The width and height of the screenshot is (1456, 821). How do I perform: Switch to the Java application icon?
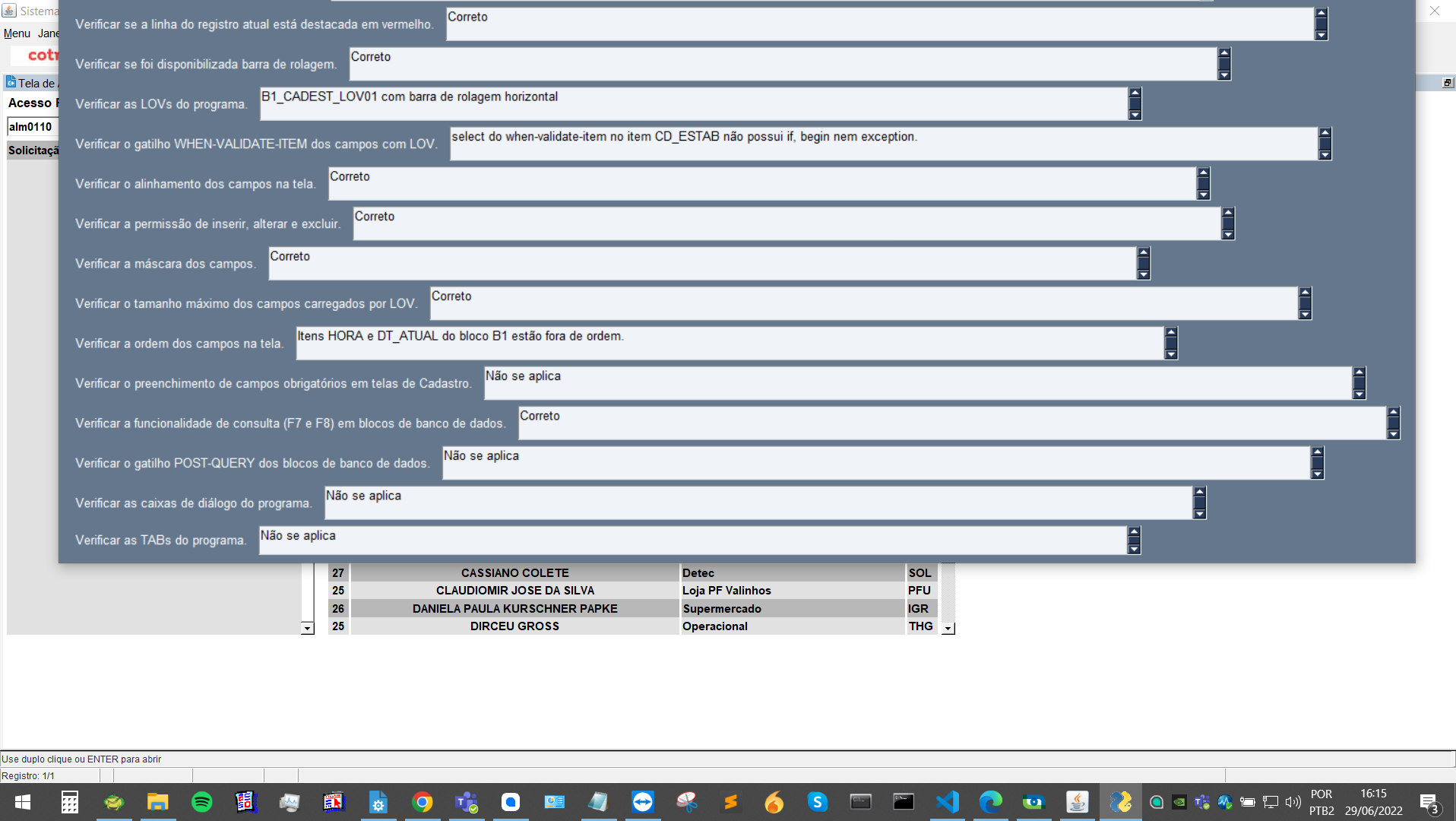tap(1077, 802)
